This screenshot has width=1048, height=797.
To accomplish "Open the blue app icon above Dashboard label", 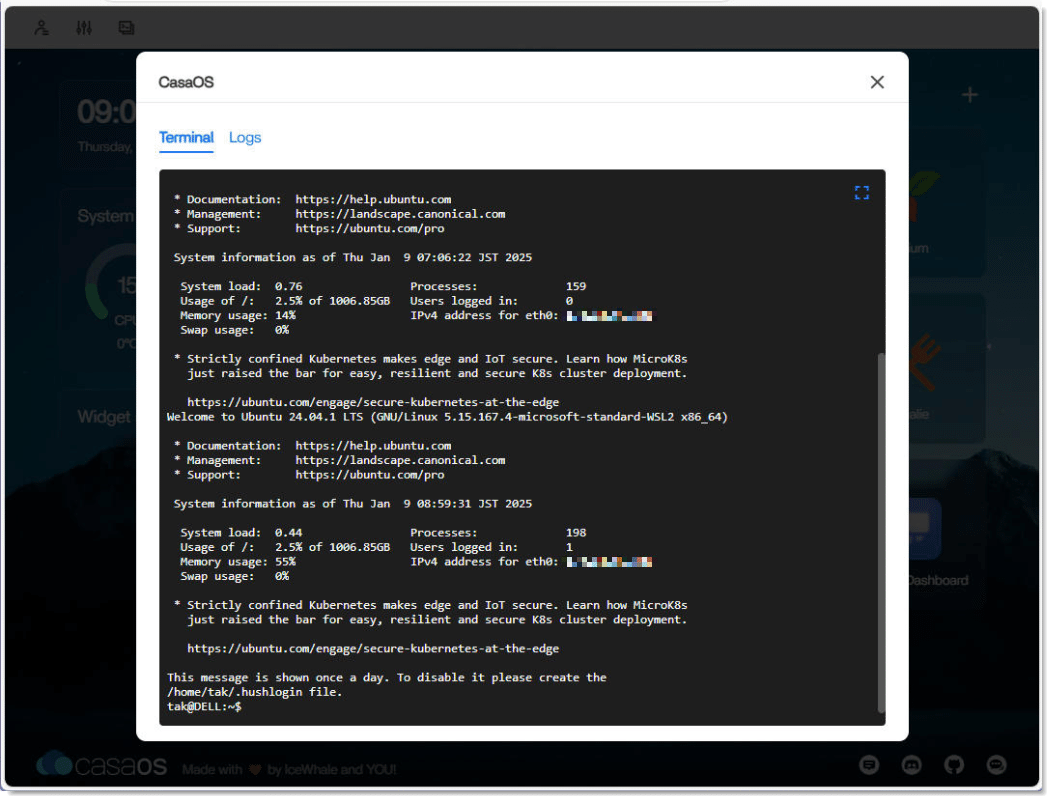I will (x=925, y=528).
